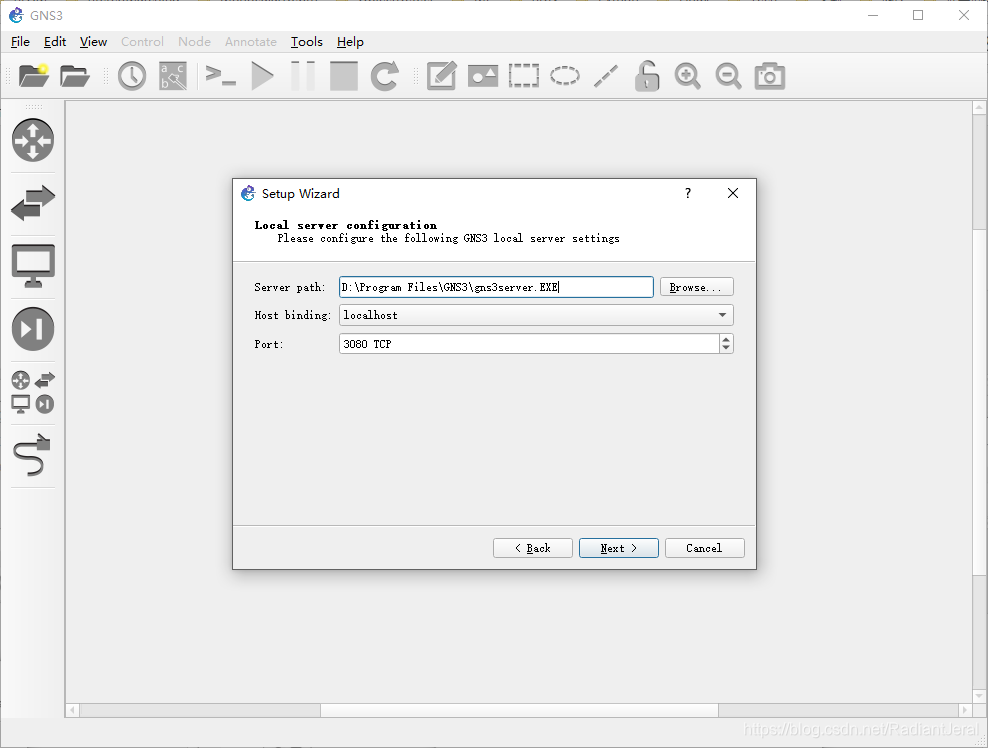Screen dimensions: 988x748
Task: Take a screenshot with the camera icon
Action: click(x=769, y=76)
